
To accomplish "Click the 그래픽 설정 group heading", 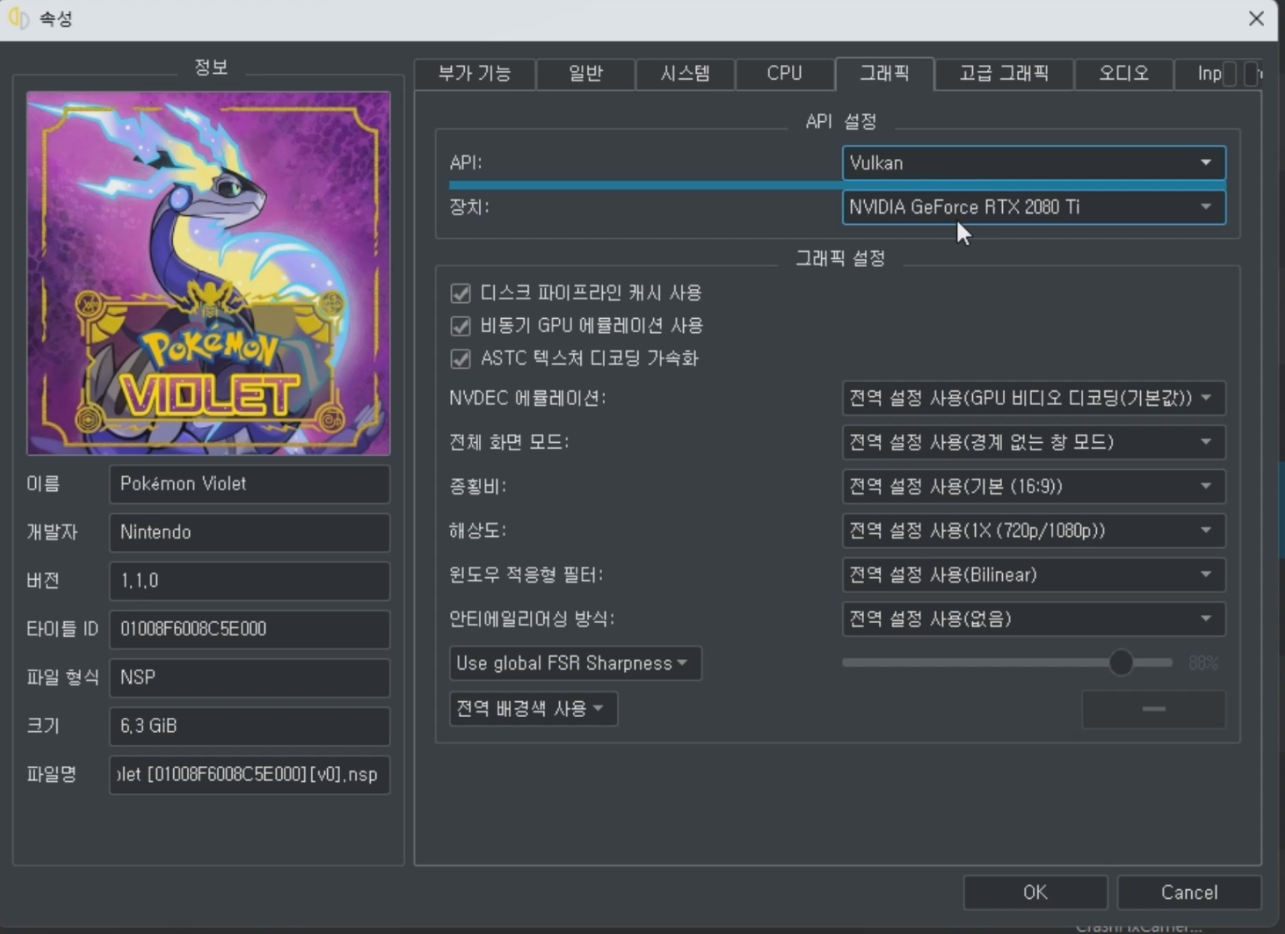I will coord(840,258).
